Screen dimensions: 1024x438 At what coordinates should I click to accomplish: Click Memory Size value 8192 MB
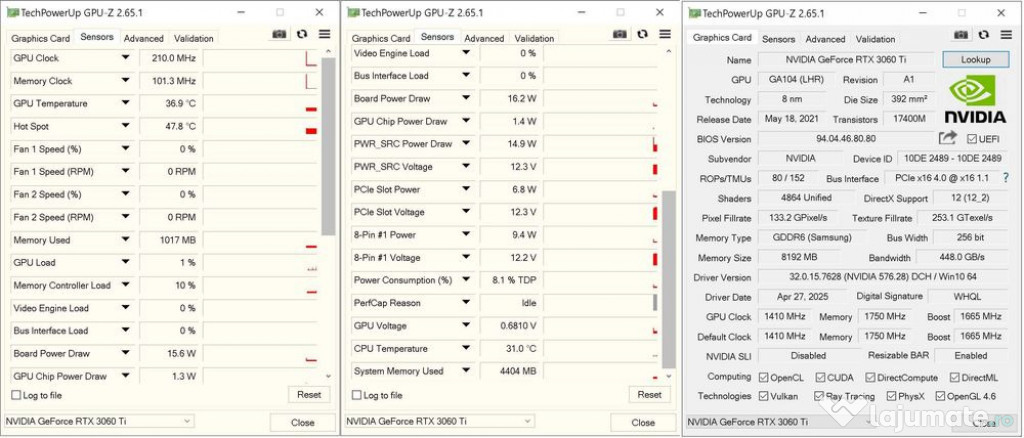click(x=799, y=257)
